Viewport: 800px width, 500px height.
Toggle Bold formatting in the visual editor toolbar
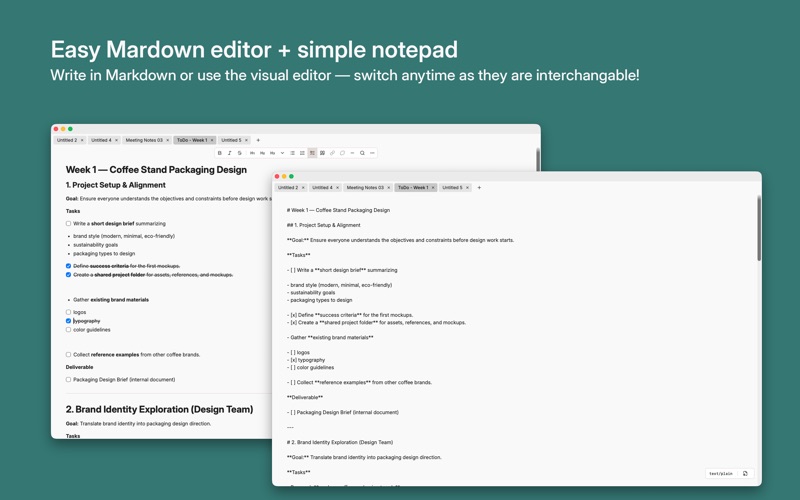pos(220,153)
